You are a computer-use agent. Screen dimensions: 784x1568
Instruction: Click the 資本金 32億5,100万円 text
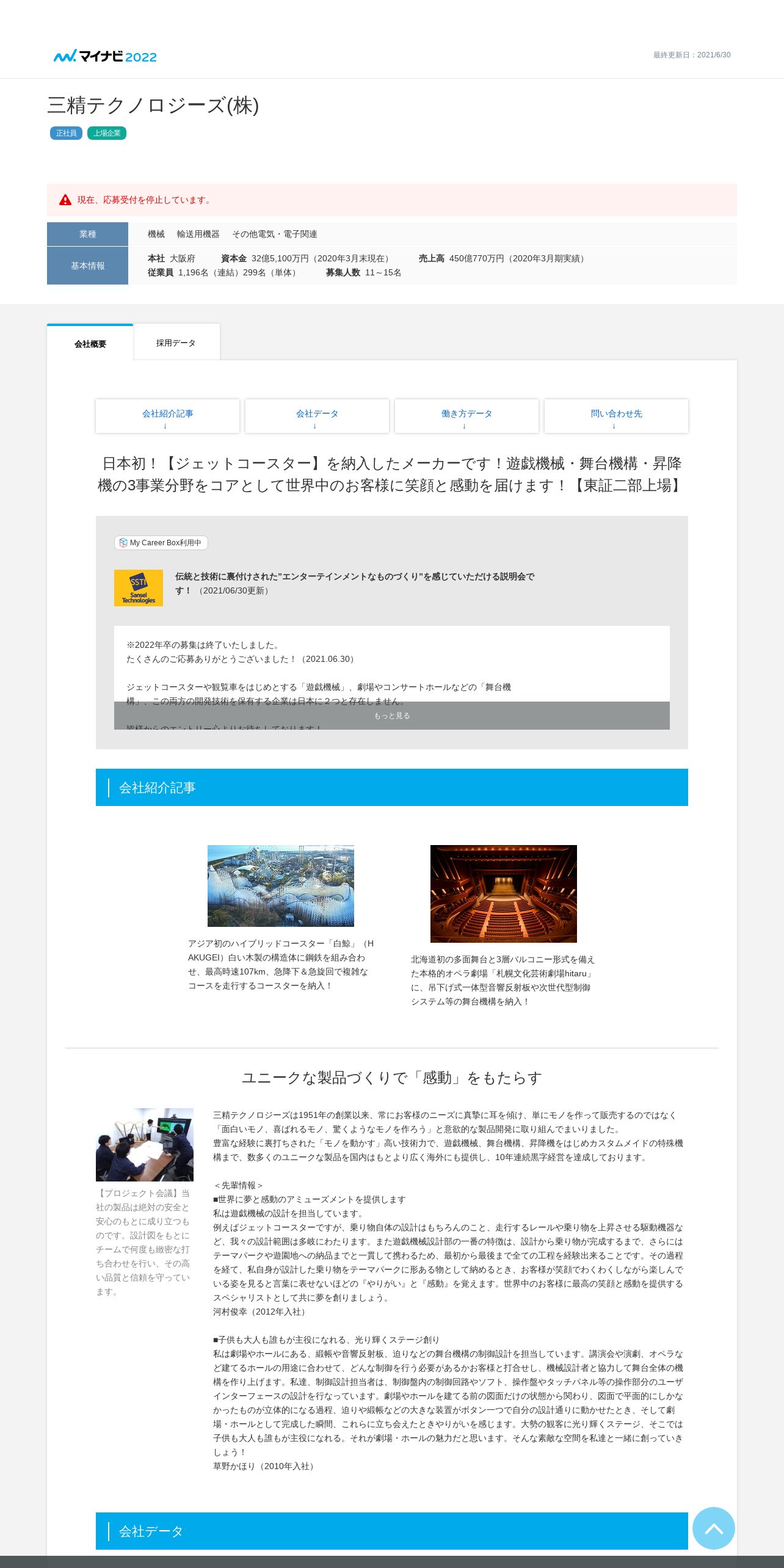(x=307, y=258)
